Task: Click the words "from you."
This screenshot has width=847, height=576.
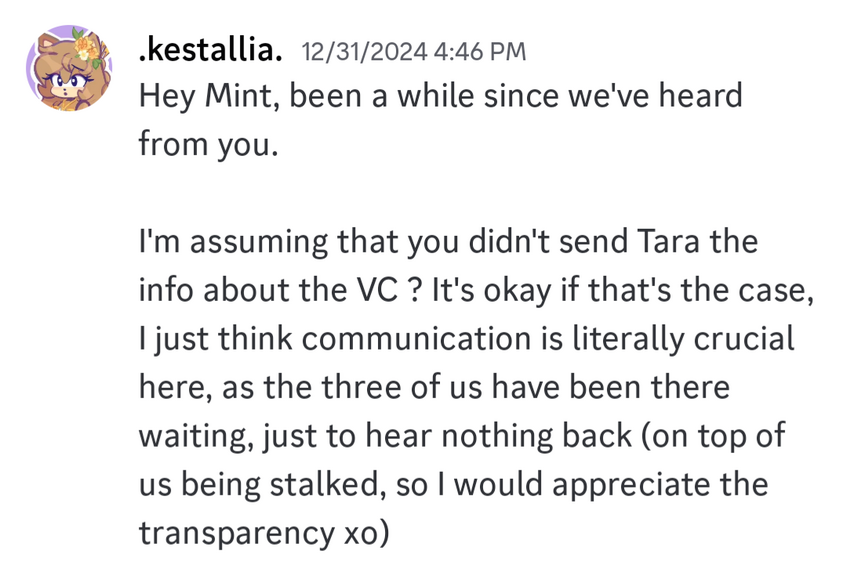Action: [205, 145]
